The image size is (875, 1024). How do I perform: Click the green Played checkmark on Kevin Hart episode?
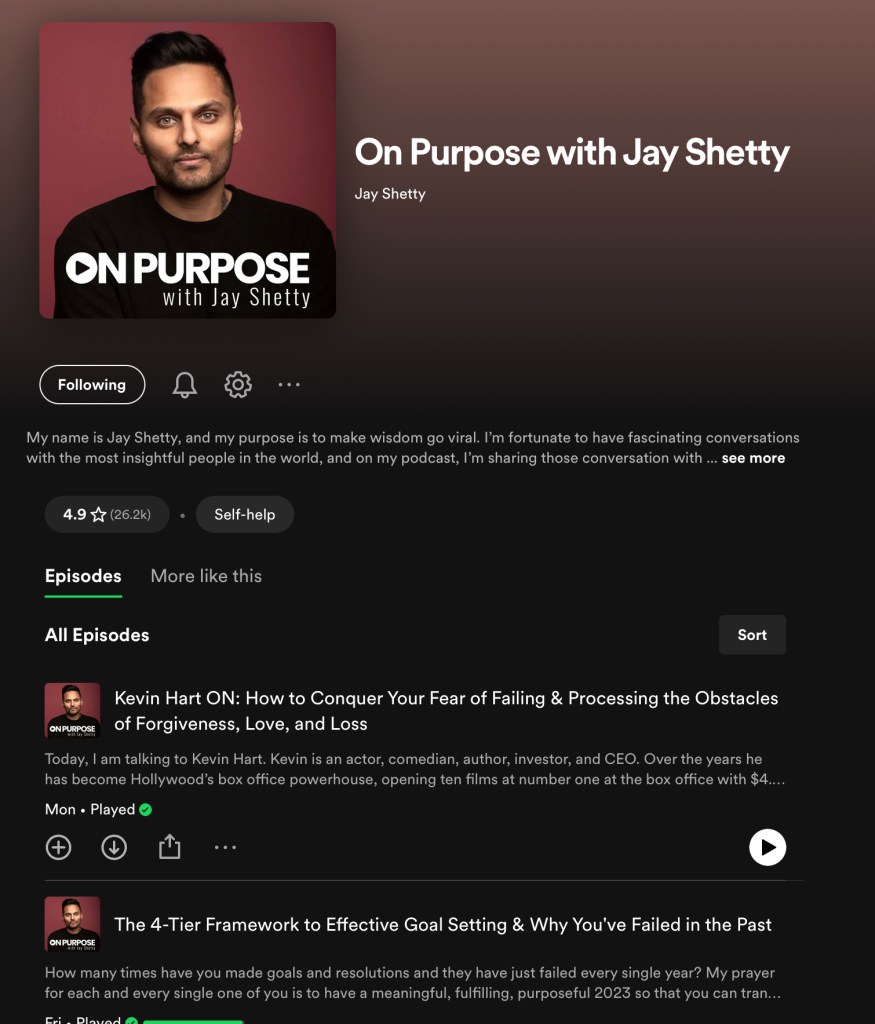point(146,810)
